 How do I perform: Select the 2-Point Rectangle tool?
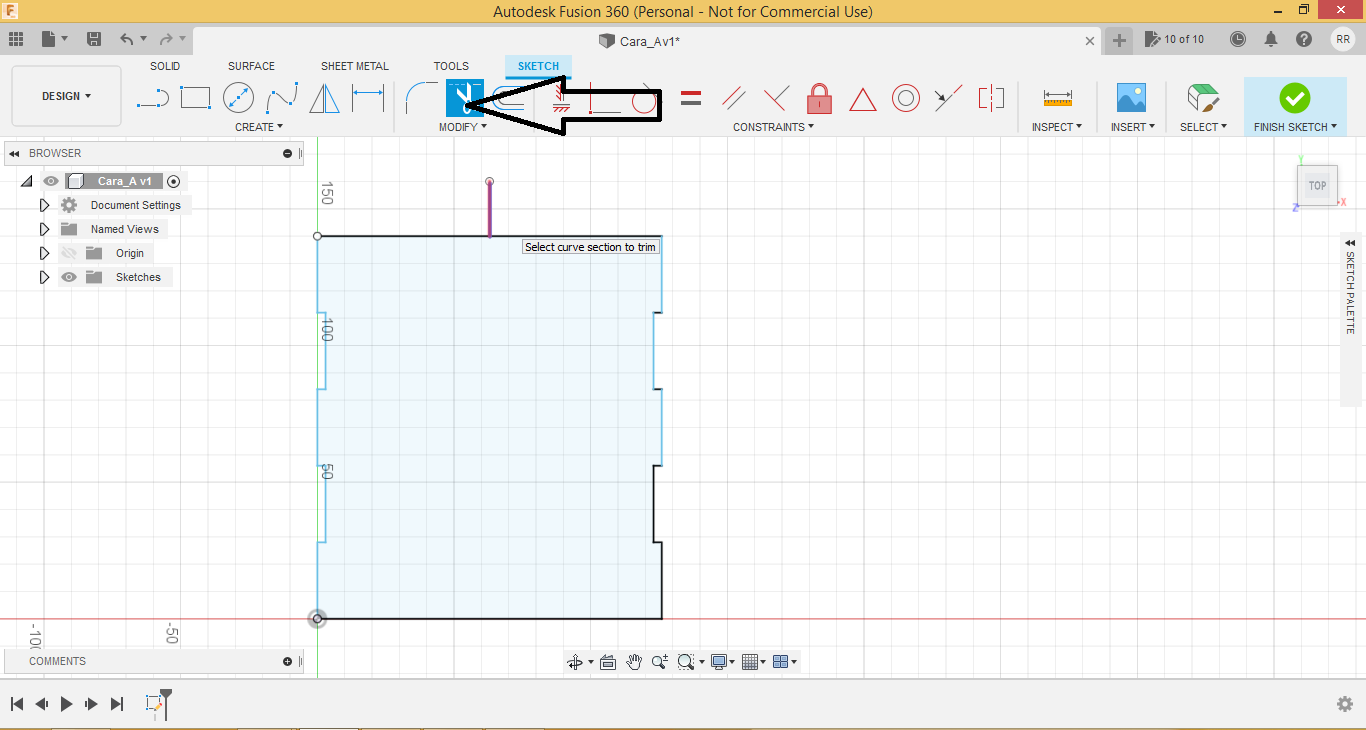[x=195, y=98]
